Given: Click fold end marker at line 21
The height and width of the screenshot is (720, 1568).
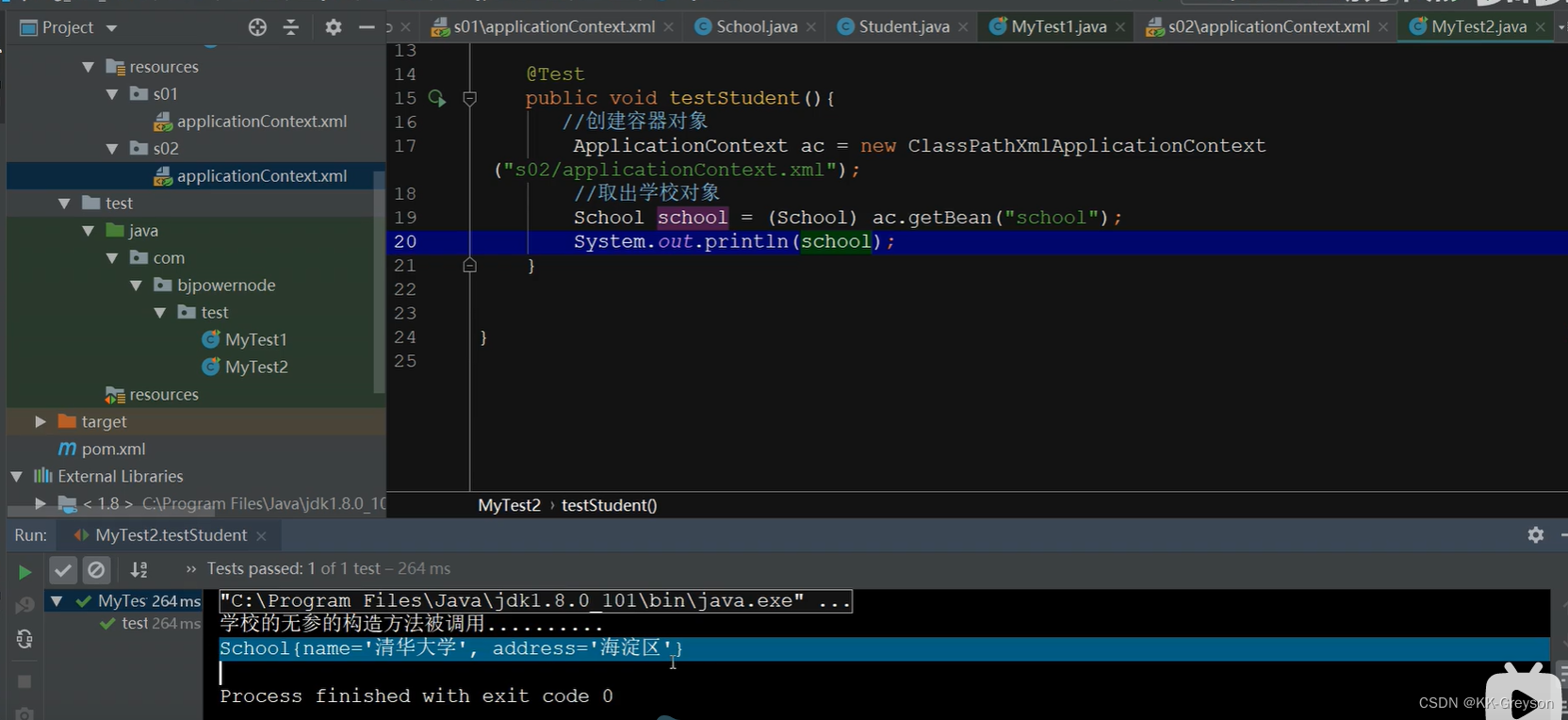Looking at the screenshot, I should click(x=469, y=266).
